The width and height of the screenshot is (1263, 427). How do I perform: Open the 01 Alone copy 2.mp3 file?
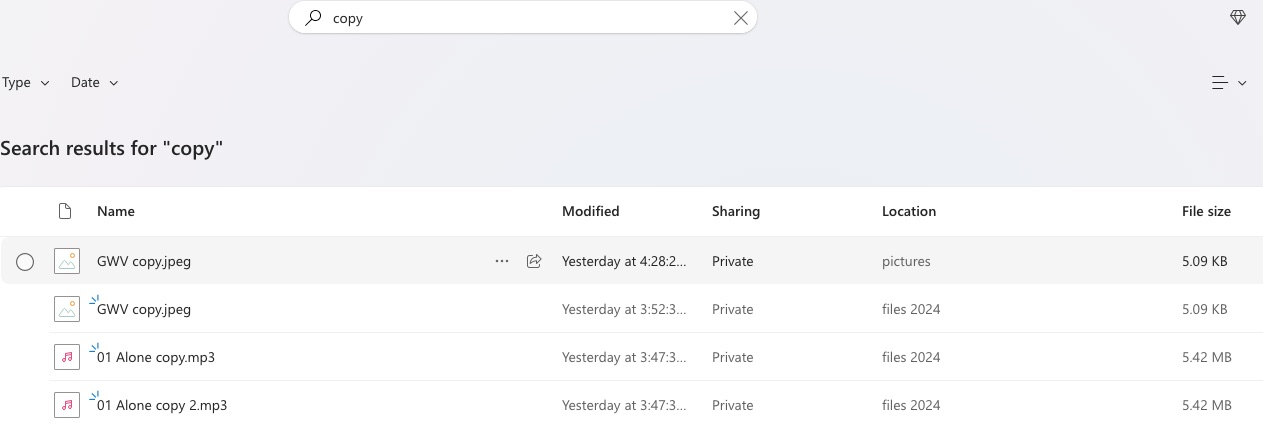click(162, 406)
